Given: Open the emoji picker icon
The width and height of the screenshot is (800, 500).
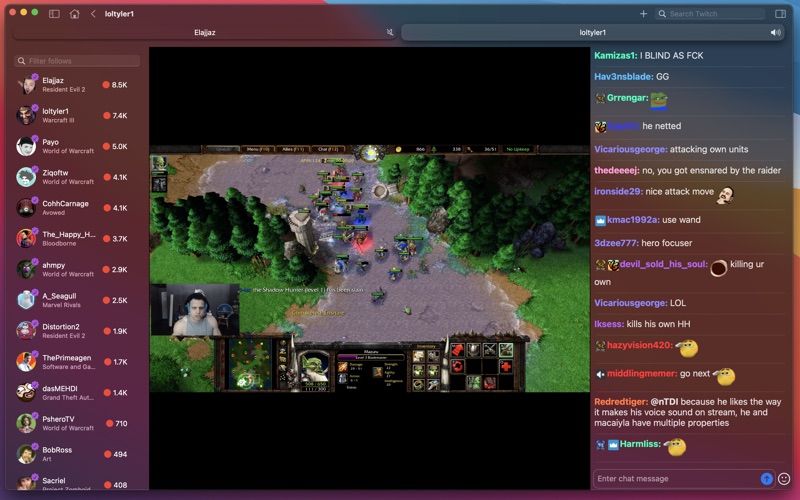Looking at the screenshot, I should [x=784, y=479].
